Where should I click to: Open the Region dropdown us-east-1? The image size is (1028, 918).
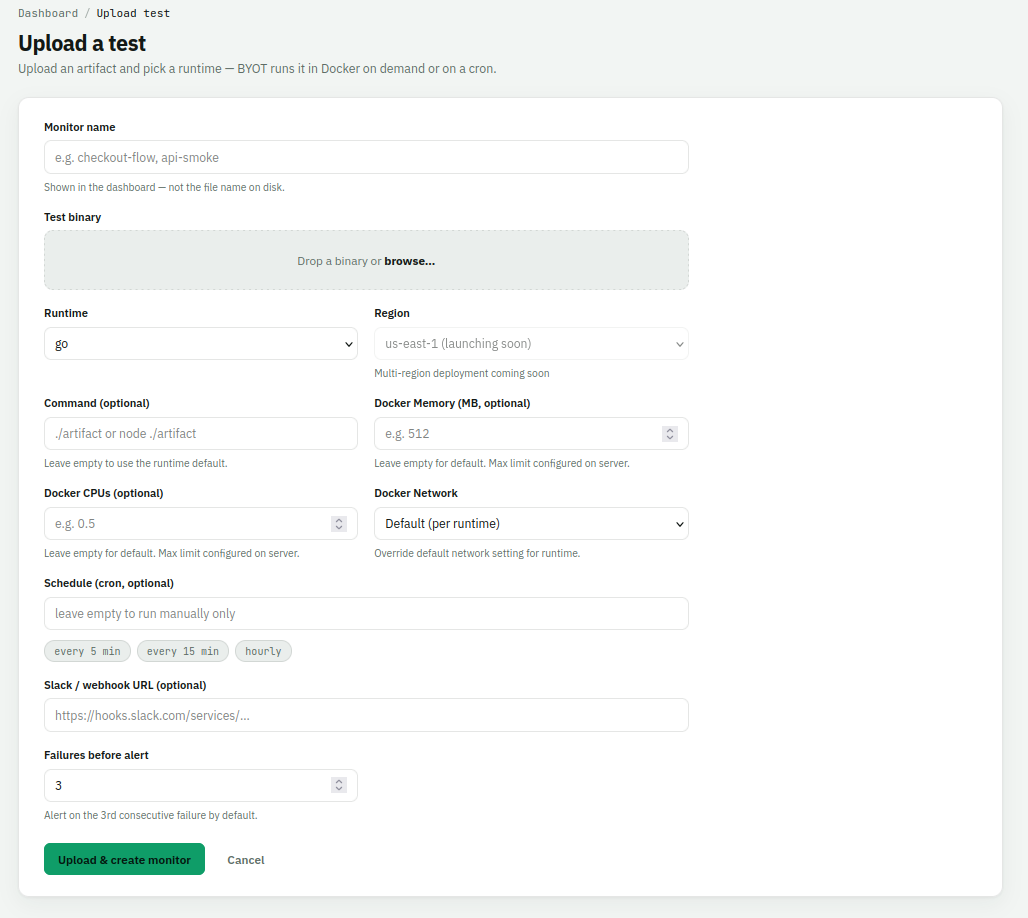[531, 344]
